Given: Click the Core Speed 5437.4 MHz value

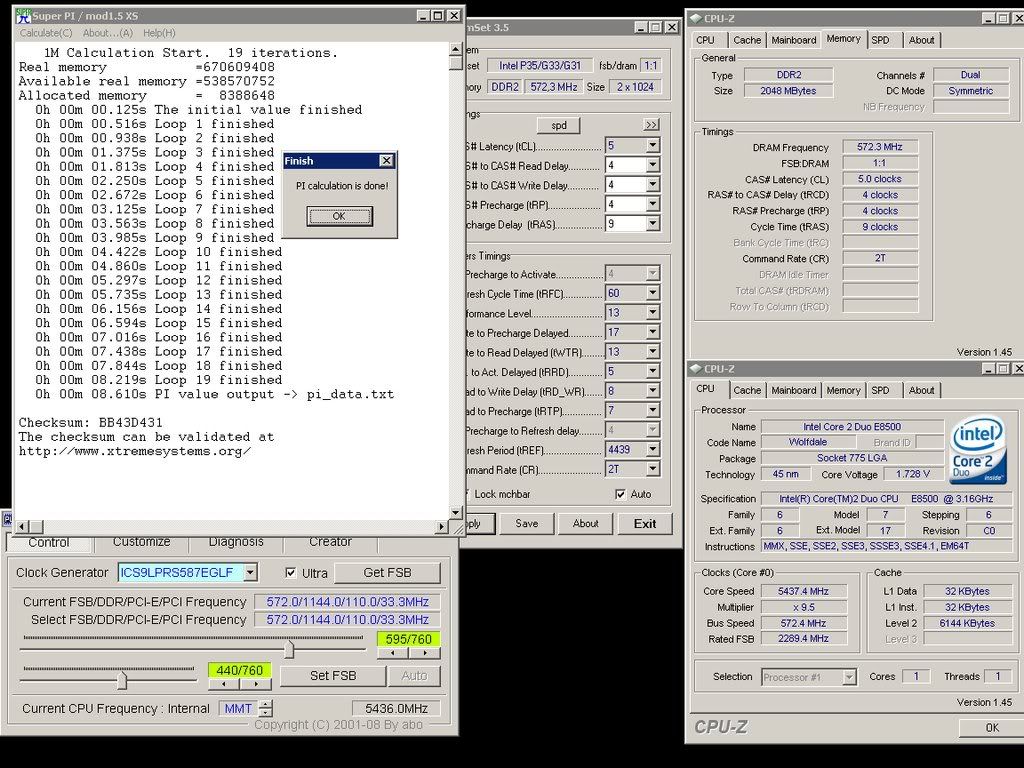Looking at the screenshot, I should (803, 591).
